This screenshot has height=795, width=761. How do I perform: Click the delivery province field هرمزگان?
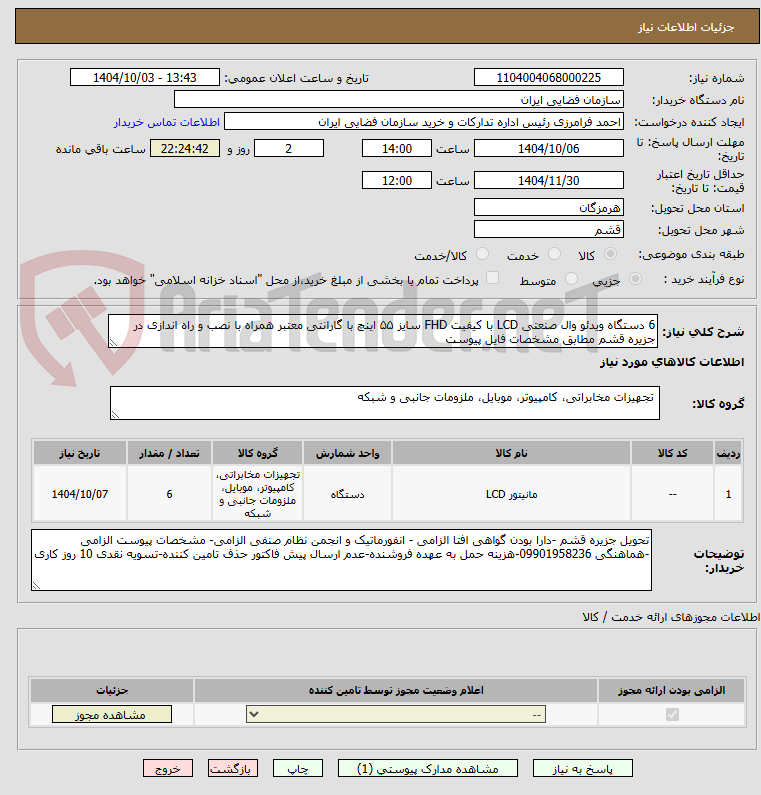pyautogui.click(x=549, y=207)
